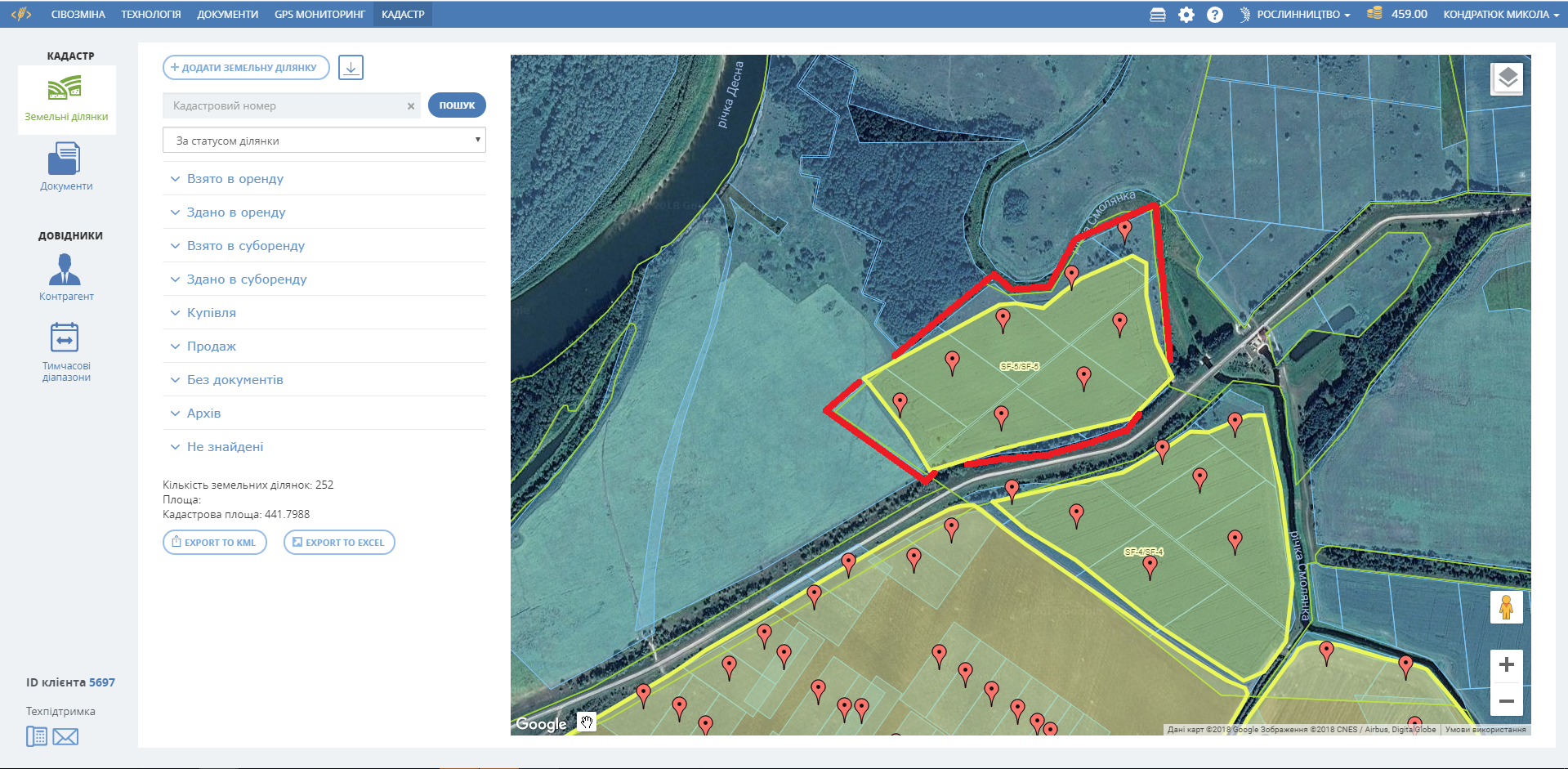Click the tech support email envelope icon

point(65,737)
